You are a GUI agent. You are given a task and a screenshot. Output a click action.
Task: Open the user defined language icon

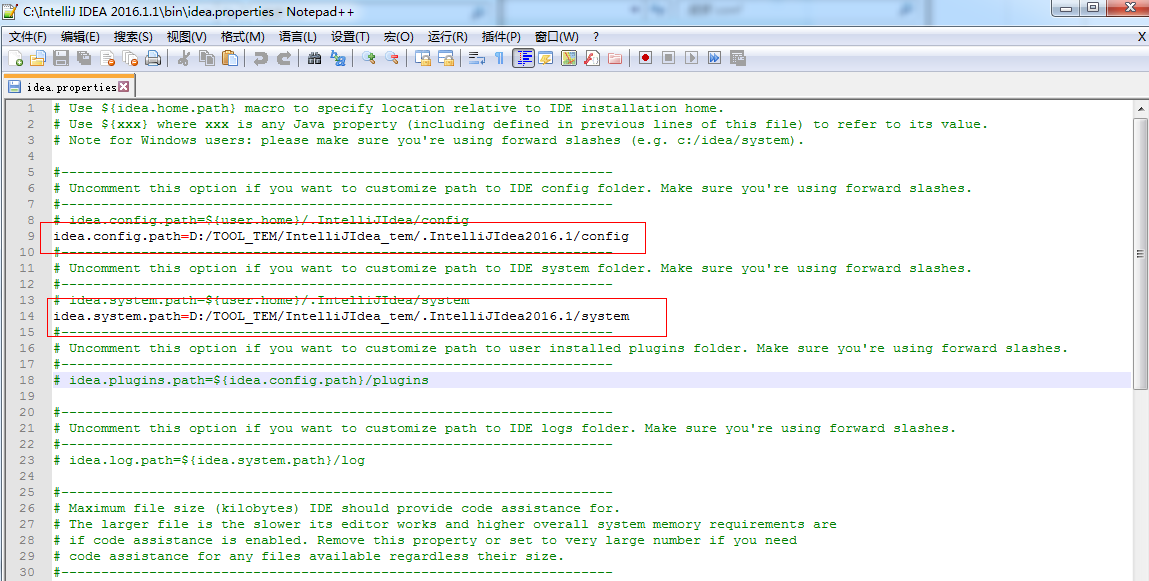[546, 59]
